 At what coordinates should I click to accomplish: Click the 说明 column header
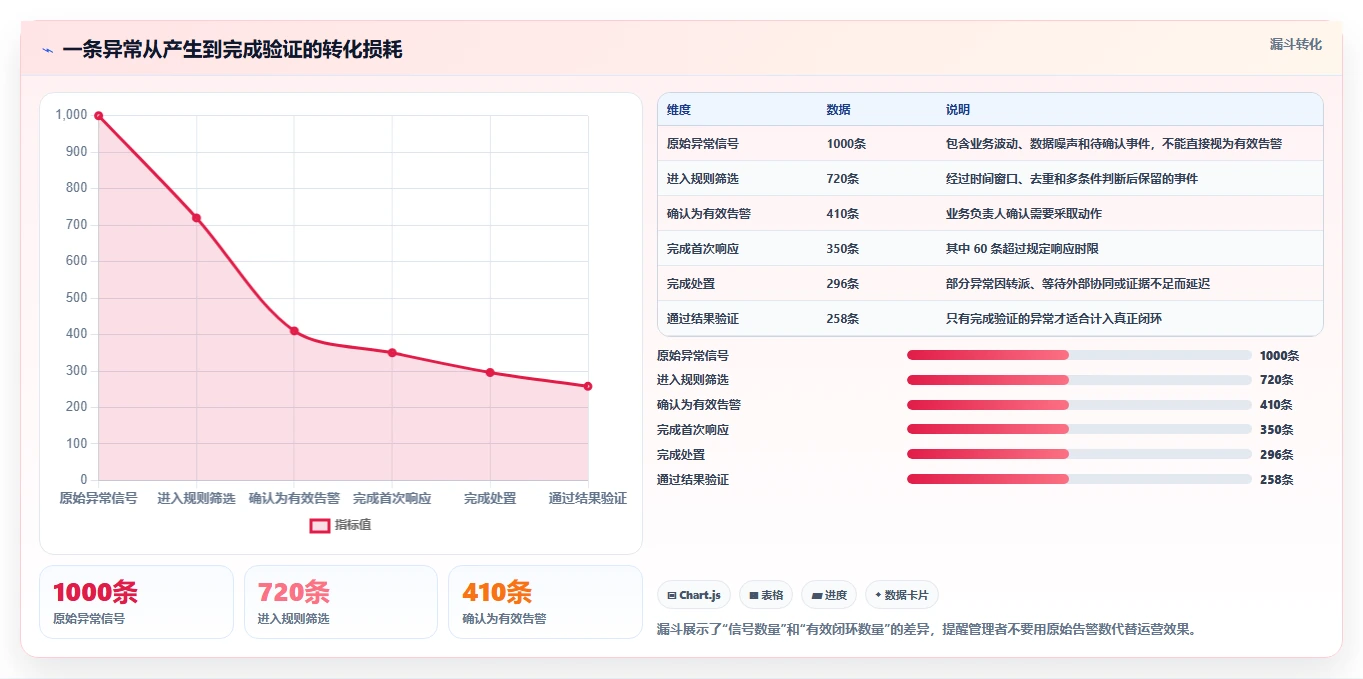[958, 110]
